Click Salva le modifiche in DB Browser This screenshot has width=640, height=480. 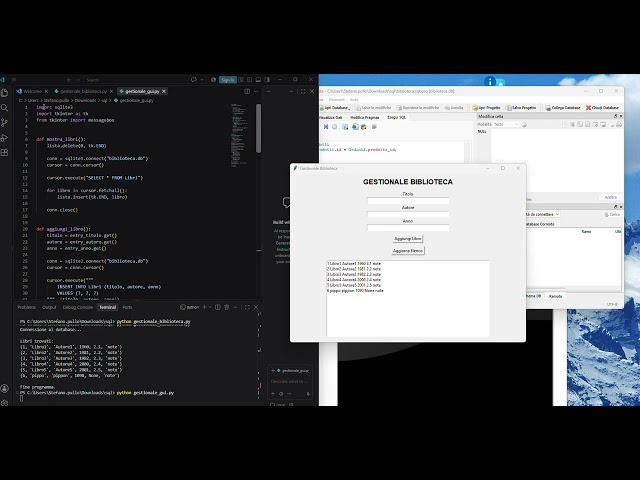click(x=373, y=108)
